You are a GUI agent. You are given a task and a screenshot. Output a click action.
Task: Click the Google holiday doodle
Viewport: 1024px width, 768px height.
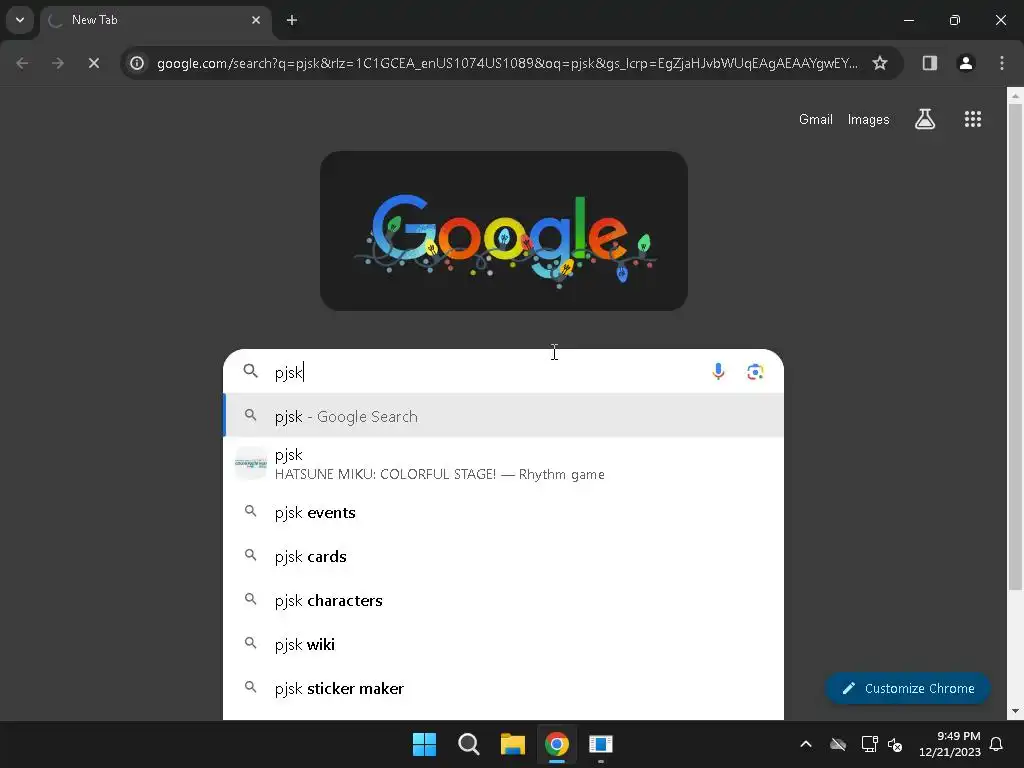tap(504, 231)
